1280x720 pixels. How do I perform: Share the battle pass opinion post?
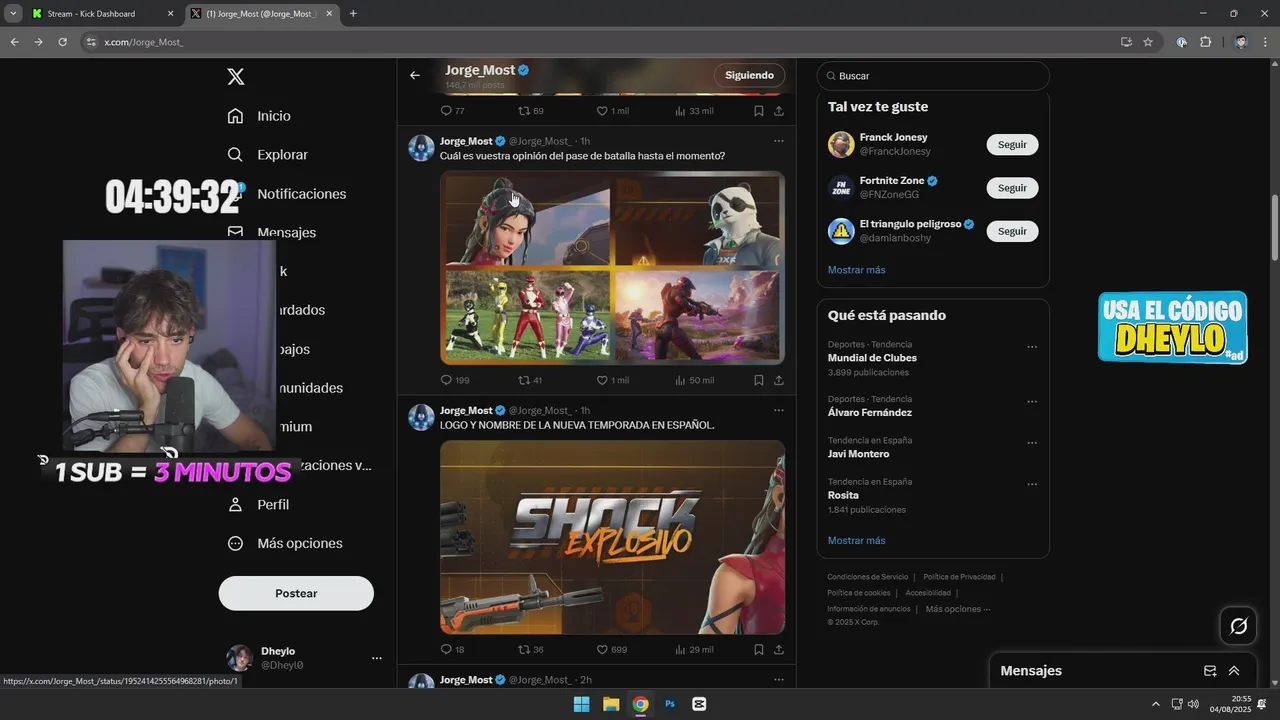click(x=779, y=380)
